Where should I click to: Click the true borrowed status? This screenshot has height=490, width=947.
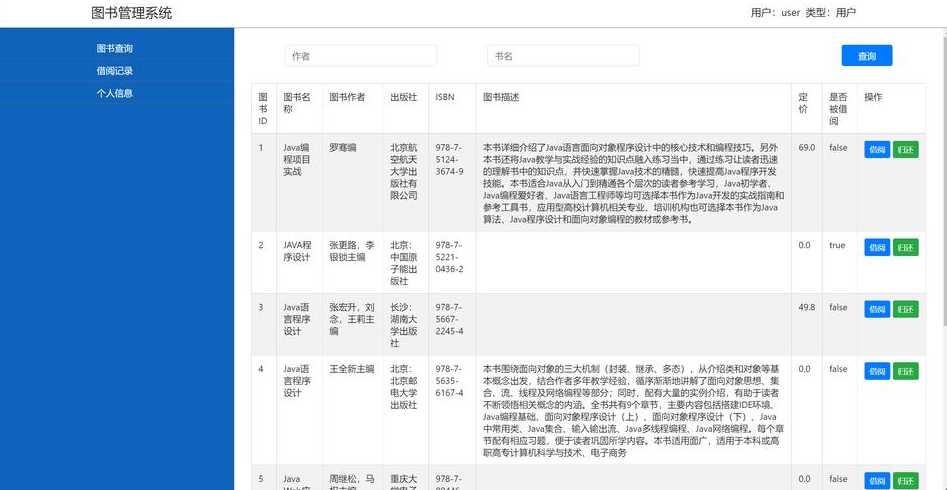pyautogui.click(x=837, y=245)
